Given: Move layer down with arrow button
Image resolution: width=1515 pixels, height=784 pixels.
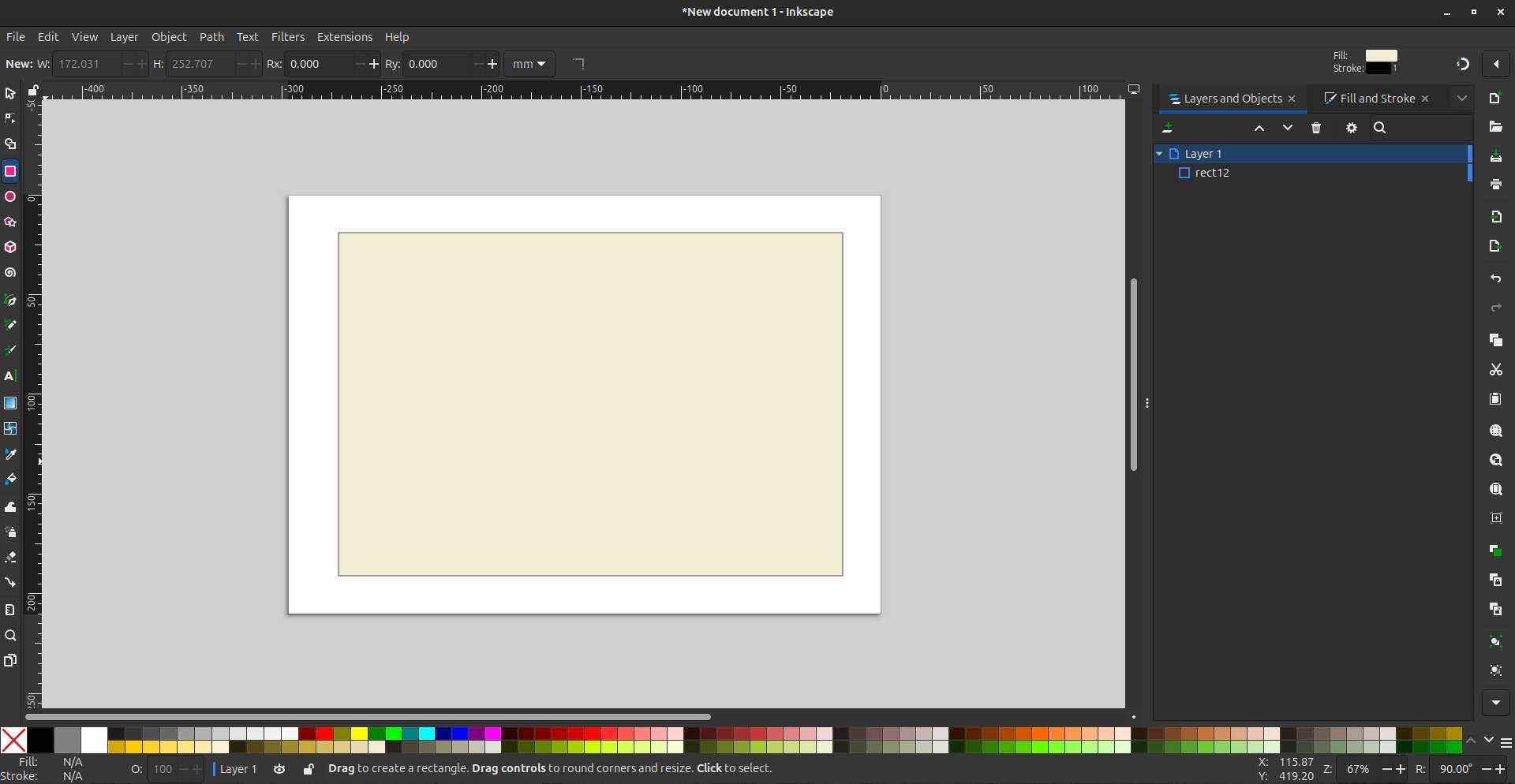Looking at the screenshot, I should pyautogui.click(x=1288, y=128).
